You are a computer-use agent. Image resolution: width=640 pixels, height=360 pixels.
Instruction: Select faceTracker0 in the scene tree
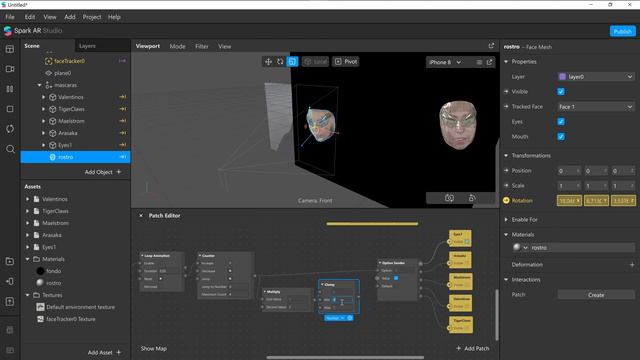[x=69, y=61]
